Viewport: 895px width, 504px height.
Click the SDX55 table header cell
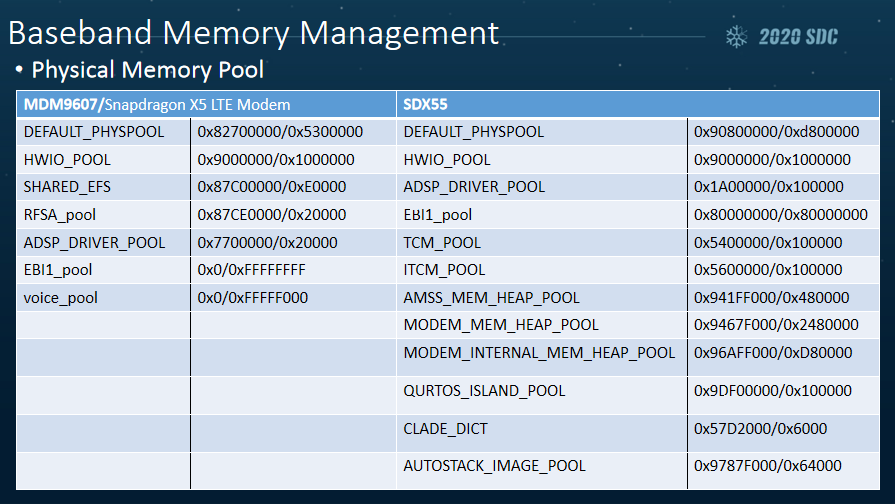[x=426, y=104]
